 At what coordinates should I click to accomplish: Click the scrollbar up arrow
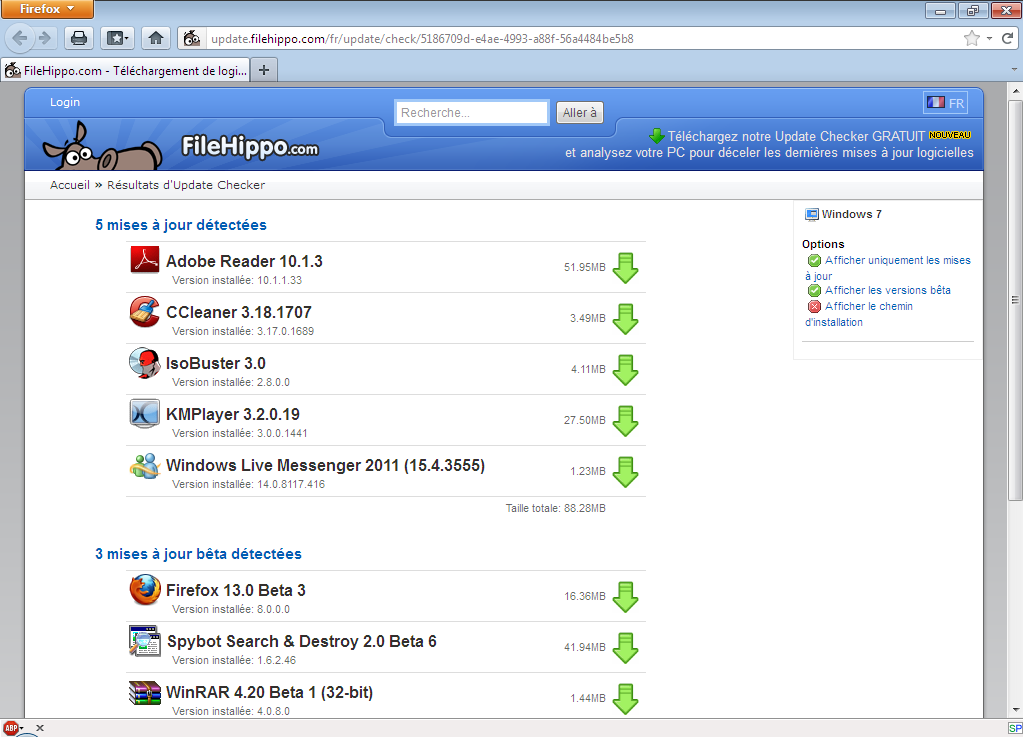point(1015,89)
